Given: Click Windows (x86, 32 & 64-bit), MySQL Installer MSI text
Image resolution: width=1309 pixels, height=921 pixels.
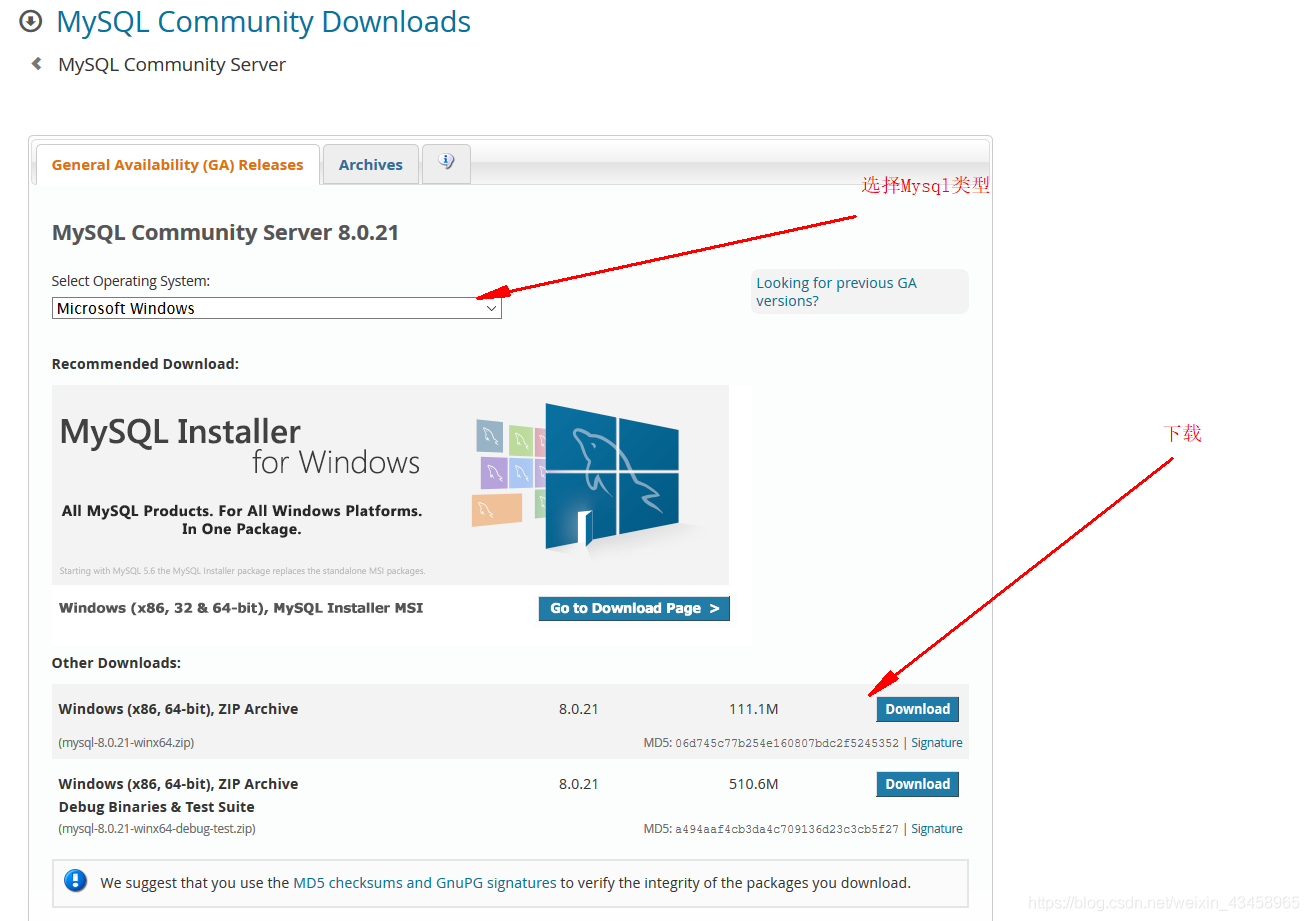Looking at the screenshot, I should [241, 608].
